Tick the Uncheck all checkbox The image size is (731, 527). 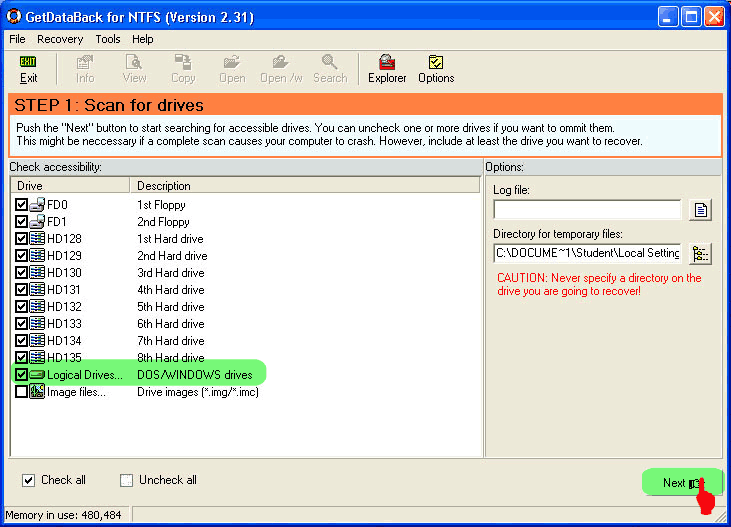(x=126, y=480)
